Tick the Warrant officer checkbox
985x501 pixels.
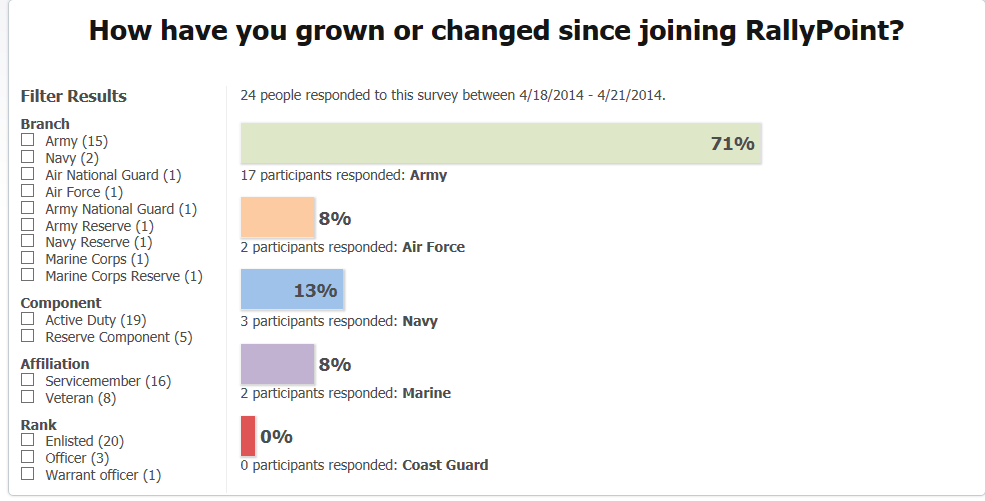pyautogui.click(x=28, y=474)
